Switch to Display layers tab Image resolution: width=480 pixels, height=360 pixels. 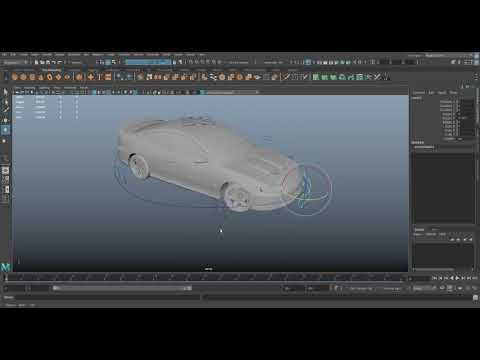(419, 229)
